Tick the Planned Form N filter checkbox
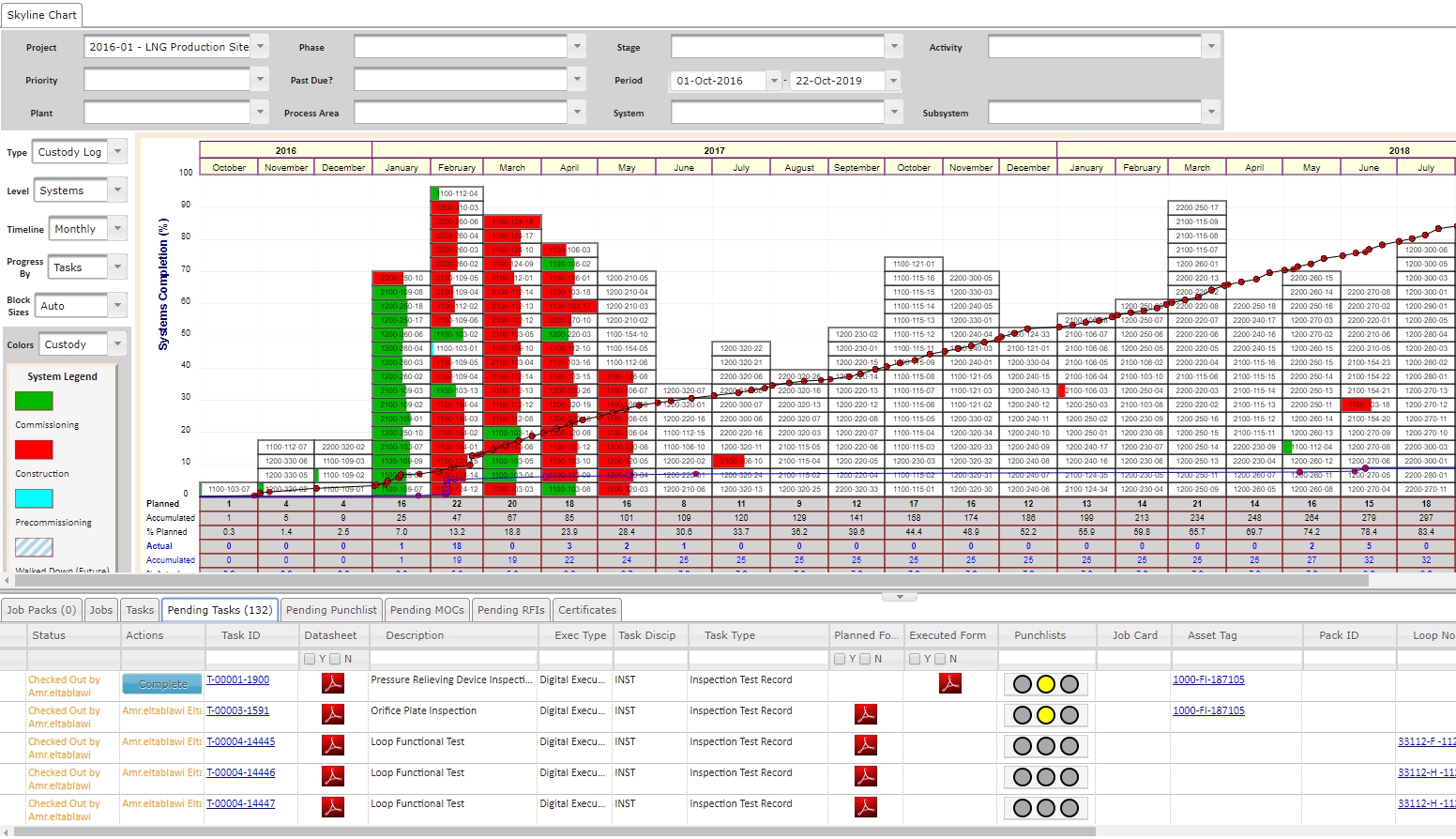 (x=865, y=659)
